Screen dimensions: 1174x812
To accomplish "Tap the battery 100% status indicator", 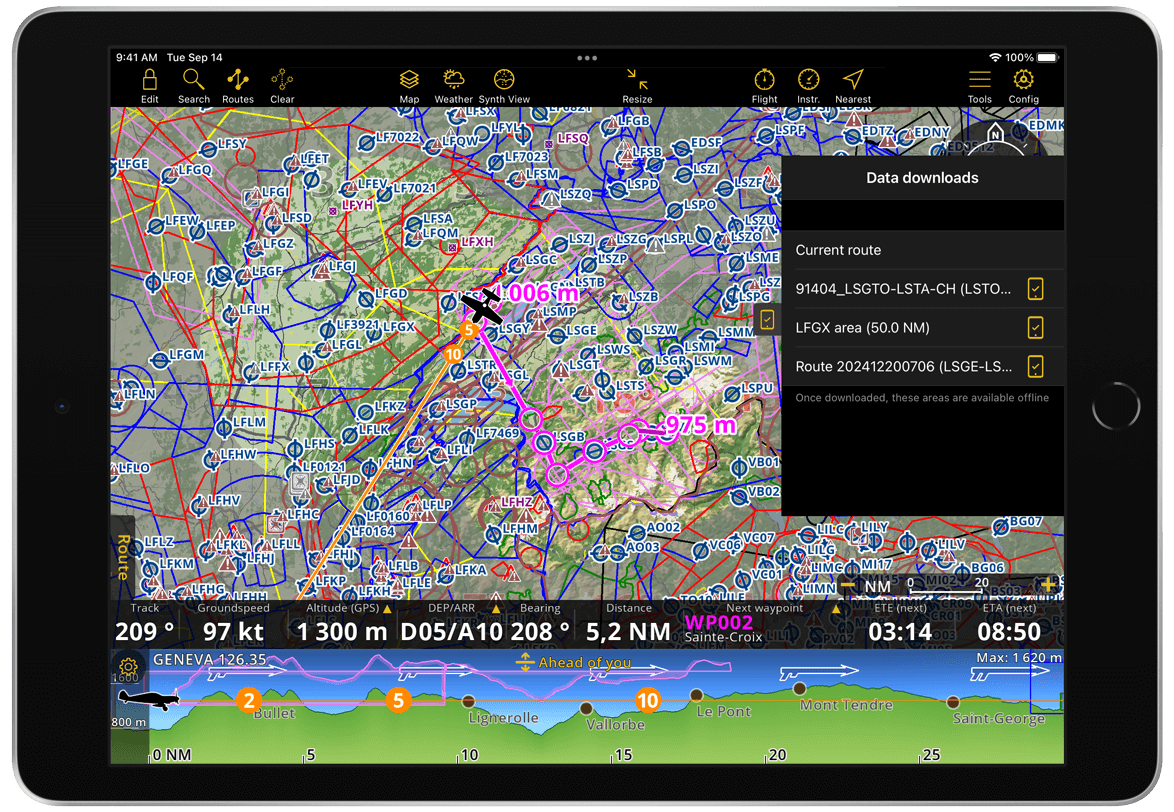I will [1031, 58].
